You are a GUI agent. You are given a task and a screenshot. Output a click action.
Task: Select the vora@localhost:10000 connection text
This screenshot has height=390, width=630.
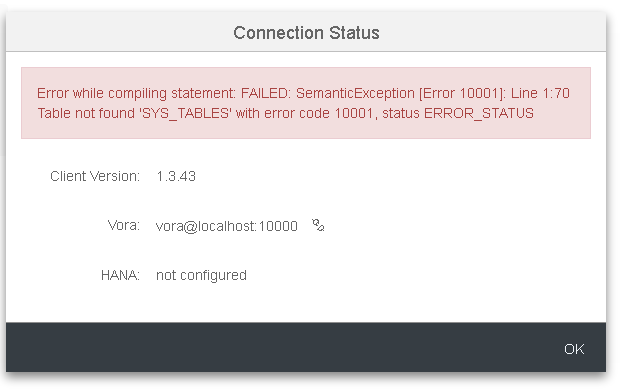coord(227,226)
